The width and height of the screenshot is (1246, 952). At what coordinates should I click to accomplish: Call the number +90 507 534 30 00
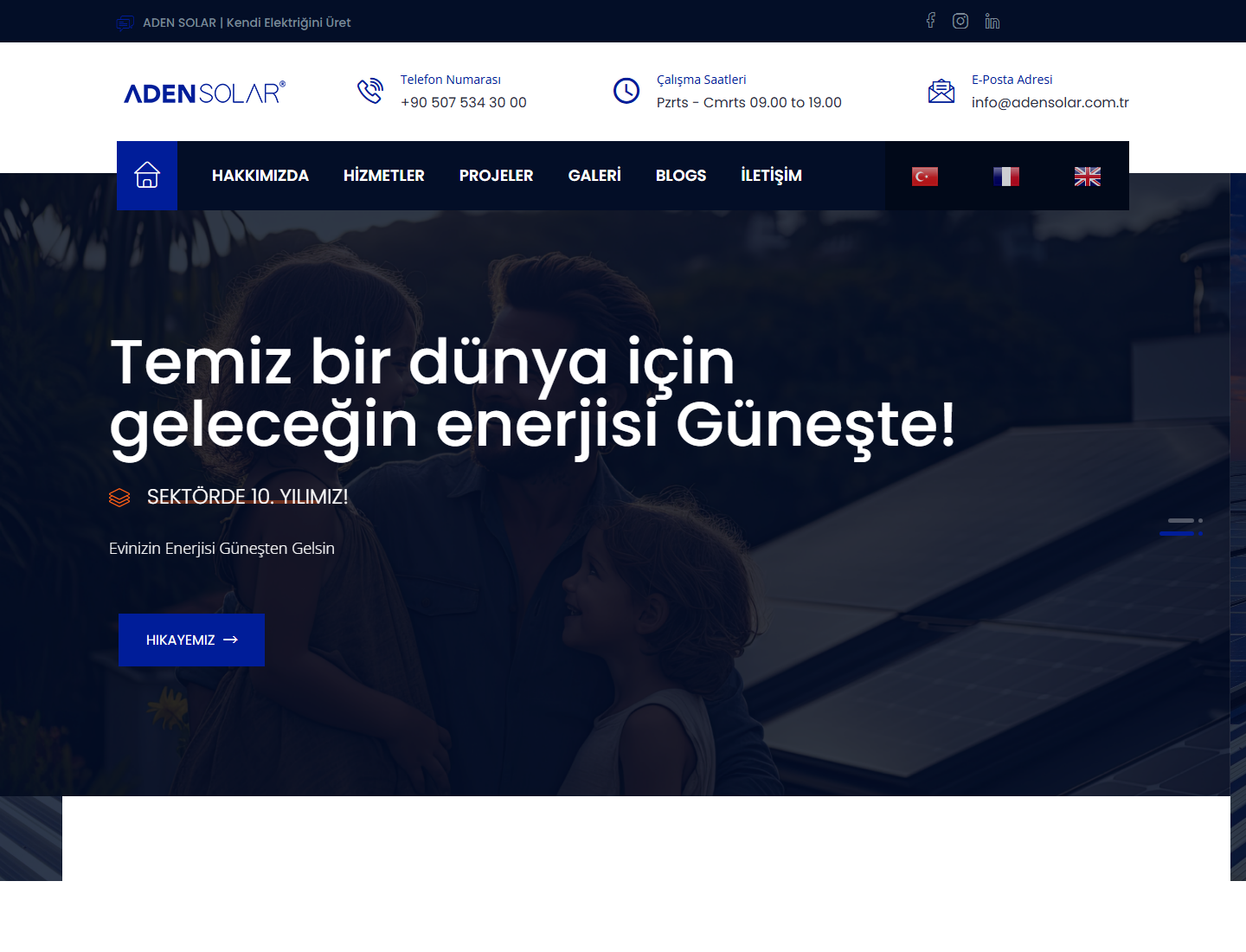(464, 102)
